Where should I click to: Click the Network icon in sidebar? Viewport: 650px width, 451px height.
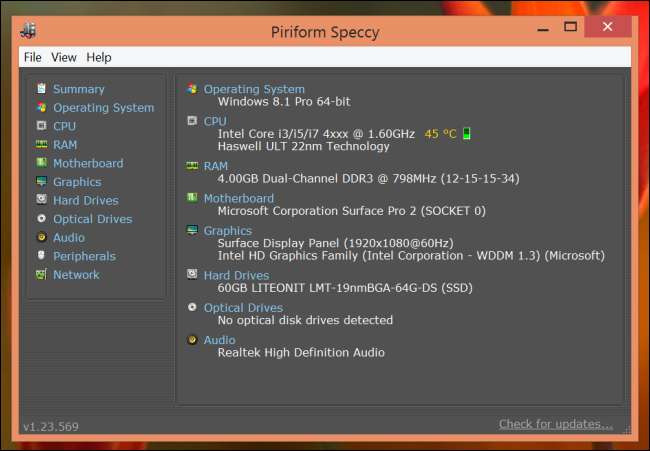[x=41, y=275]
